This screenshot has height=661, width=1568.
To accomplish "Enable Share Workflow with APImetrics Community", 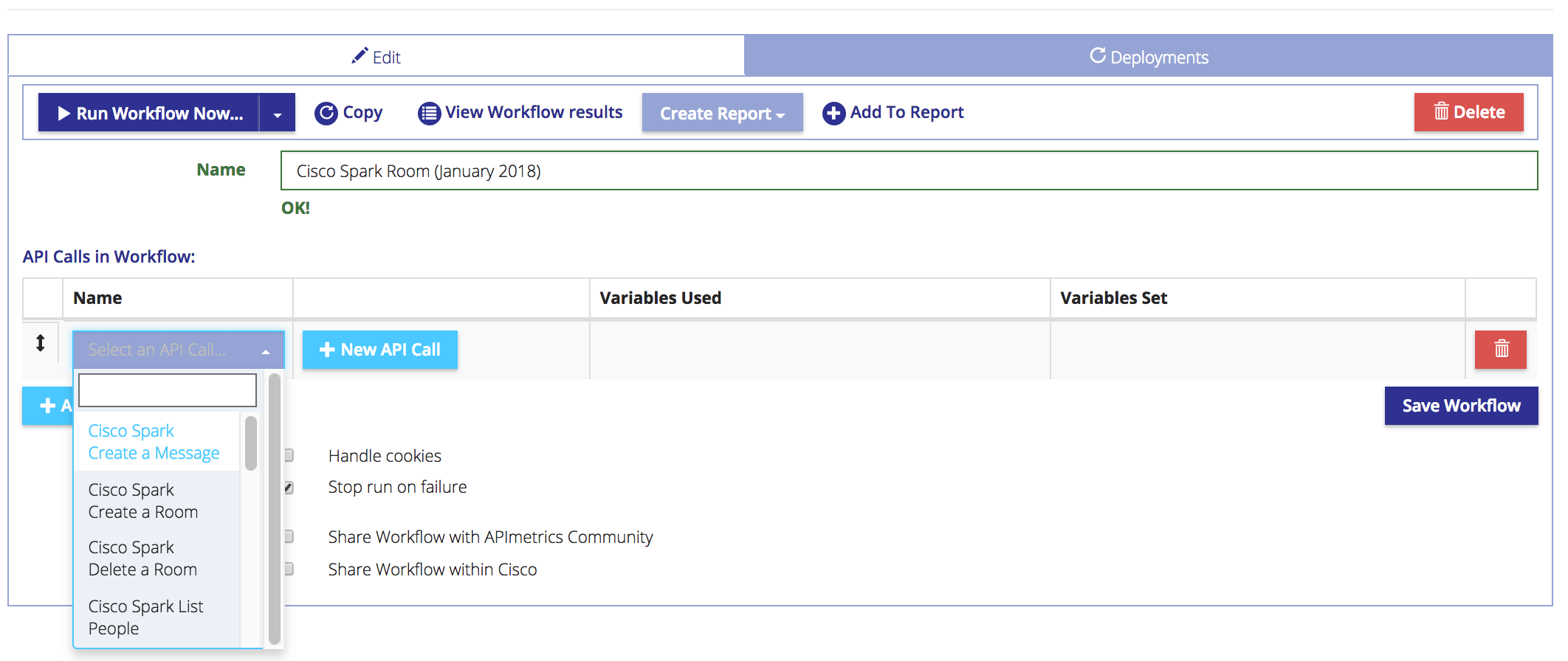I will [x=289, y=536].
